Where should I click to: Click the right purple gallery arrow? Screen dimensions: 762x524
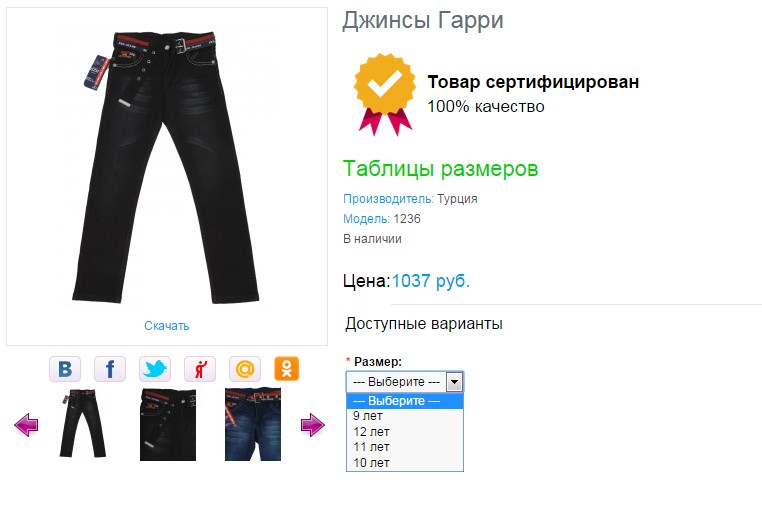pos(312,425)
